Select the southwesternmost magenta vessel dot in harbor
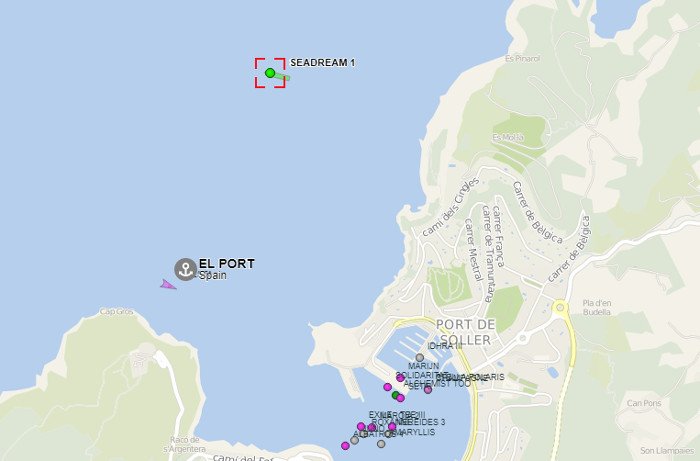Viewport: 700px width, 461px height. coord(345,445)
